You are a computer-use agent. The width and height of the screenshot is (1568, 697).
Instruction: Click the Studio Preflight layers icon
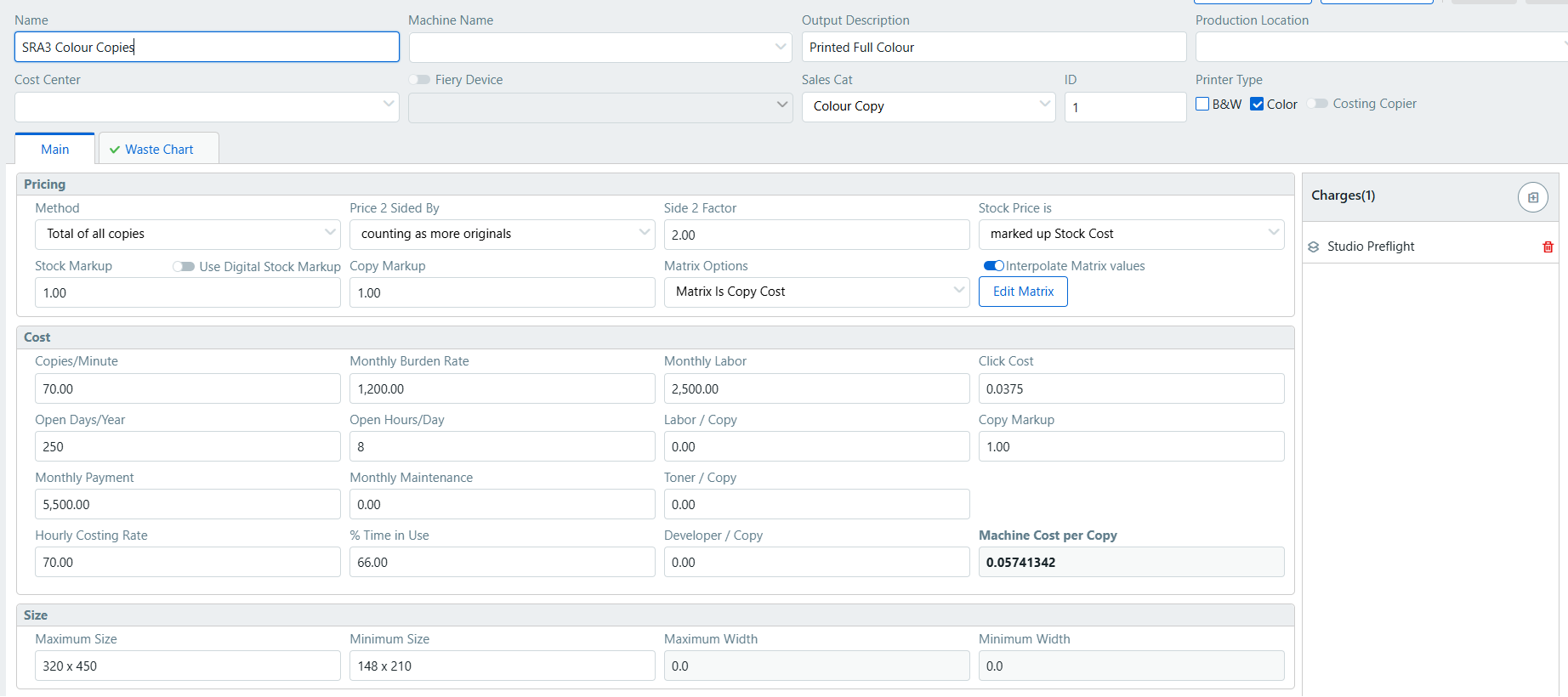pyautogui.click(x=1314, y=246)
